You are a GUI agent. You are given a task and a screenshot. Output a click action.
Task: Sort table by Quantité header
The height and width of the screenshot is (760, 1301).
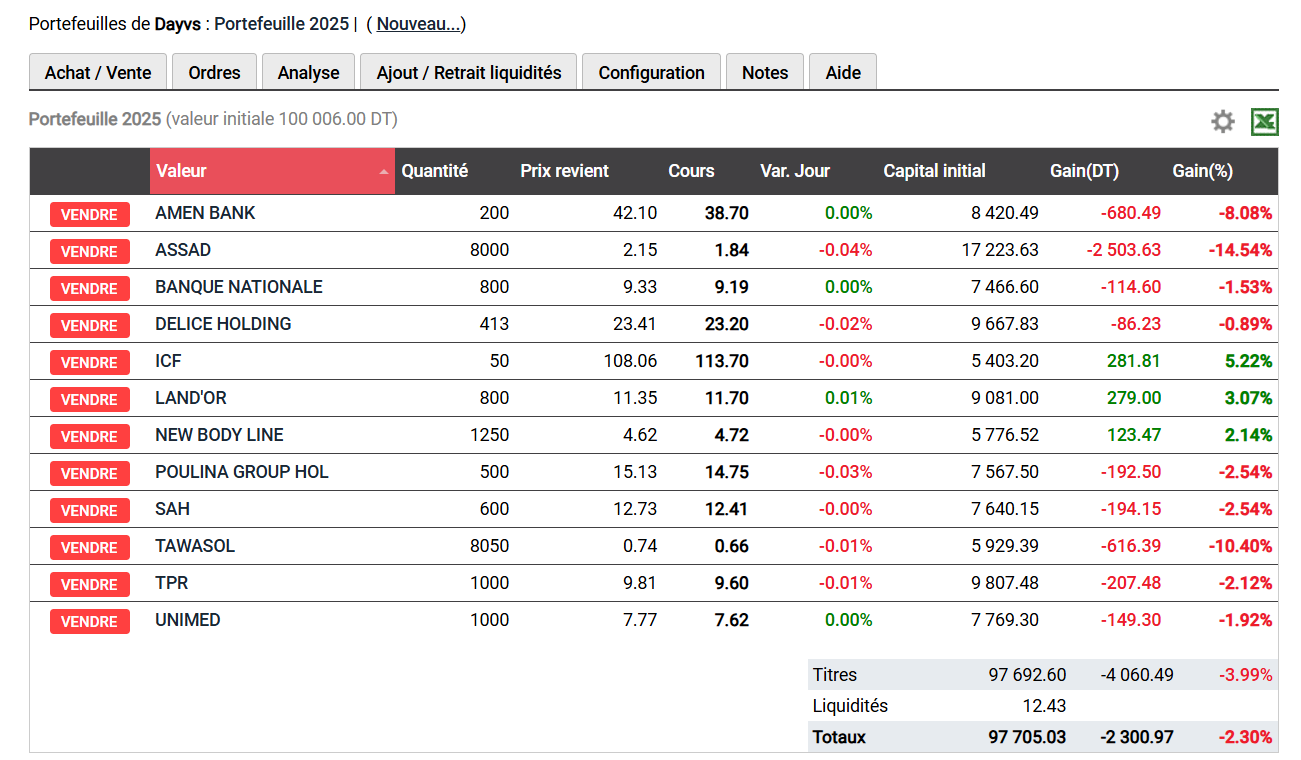point(435,171)
